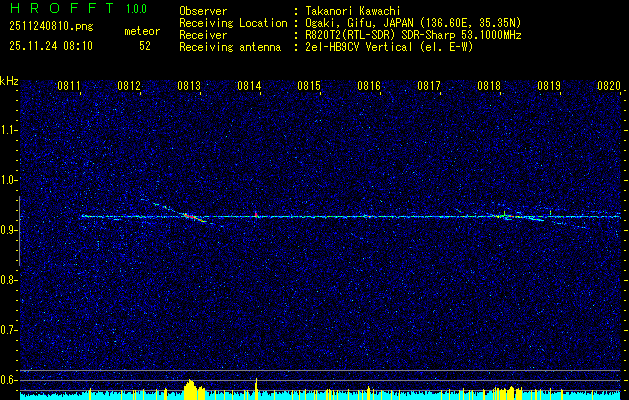Click the meteor count value 52
This screenshot has width=629, height=400.
tap(145, 46)
